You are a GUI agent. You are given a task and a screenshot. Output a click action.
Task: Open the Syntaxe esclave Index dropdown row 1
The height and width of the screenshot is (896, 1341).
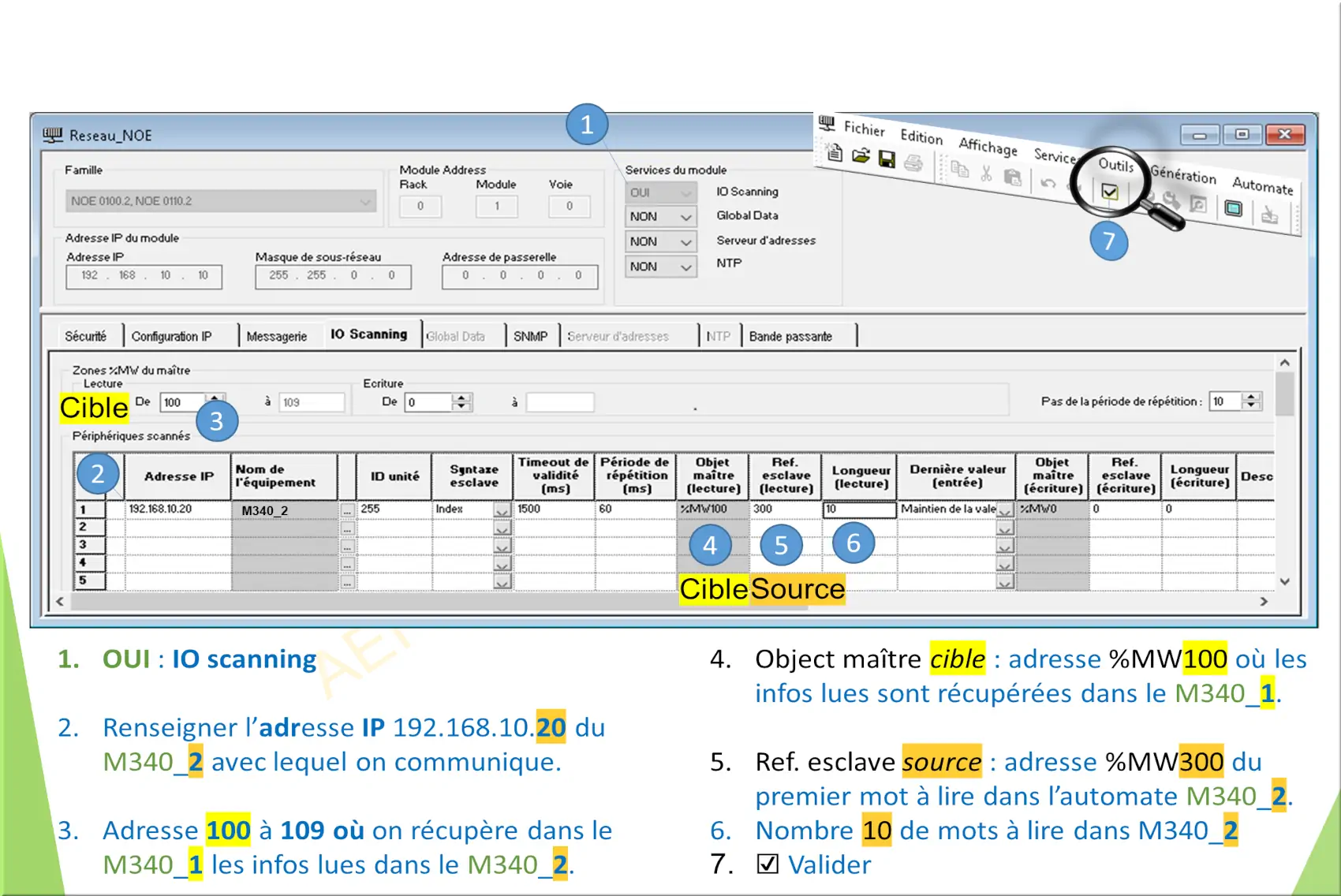pyautogui.click(x=502, y=510)
